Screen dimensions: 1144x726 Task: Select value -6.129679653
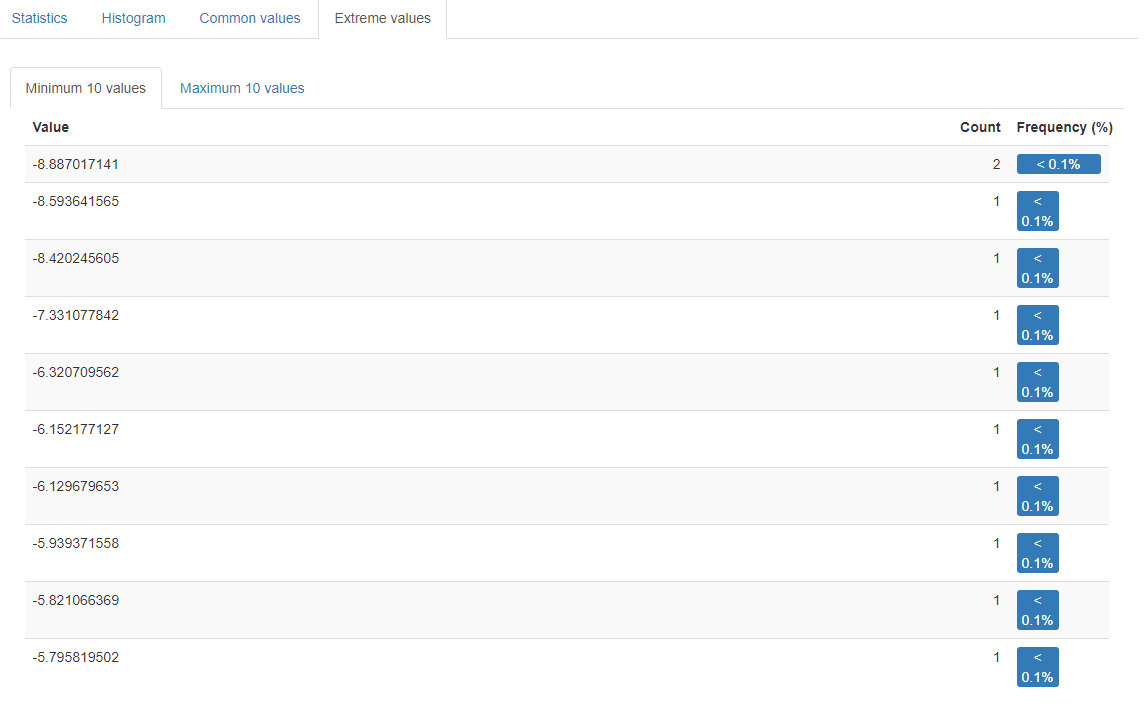76,486
